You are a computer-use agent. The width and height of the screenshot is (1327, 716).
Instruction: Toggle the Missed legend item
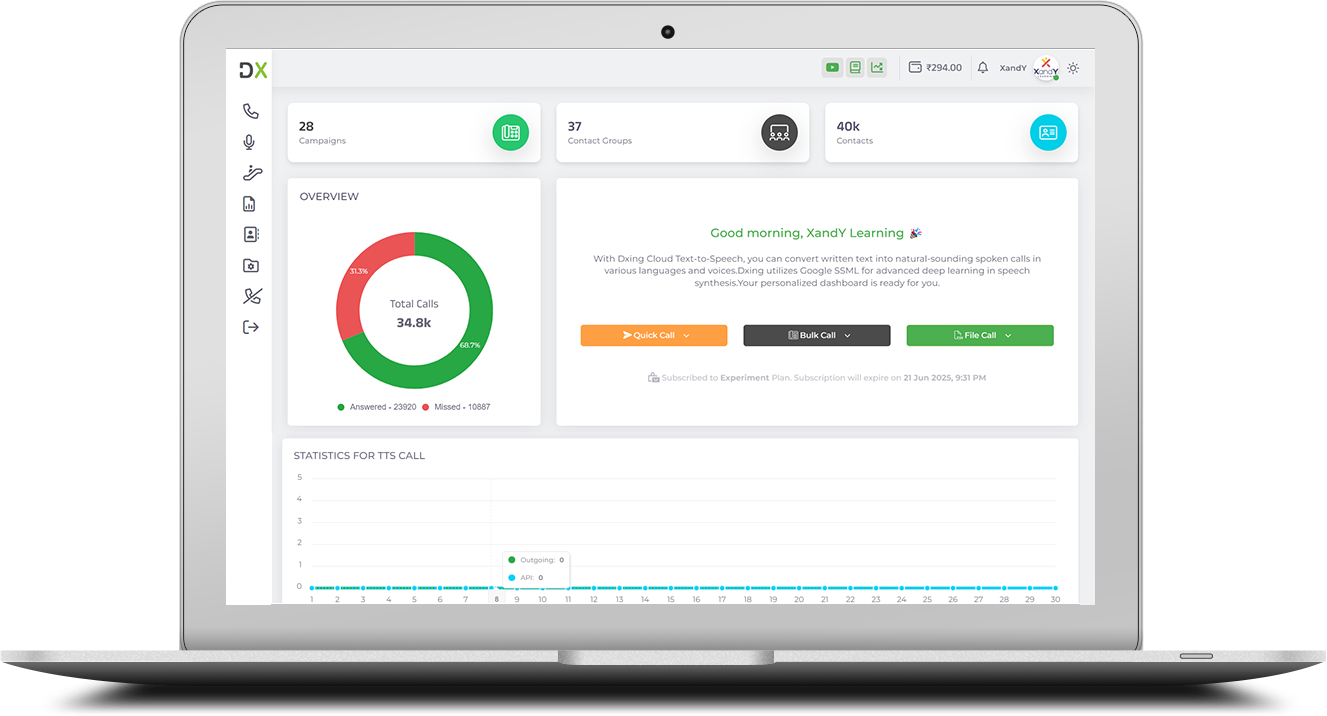[456, 407]
